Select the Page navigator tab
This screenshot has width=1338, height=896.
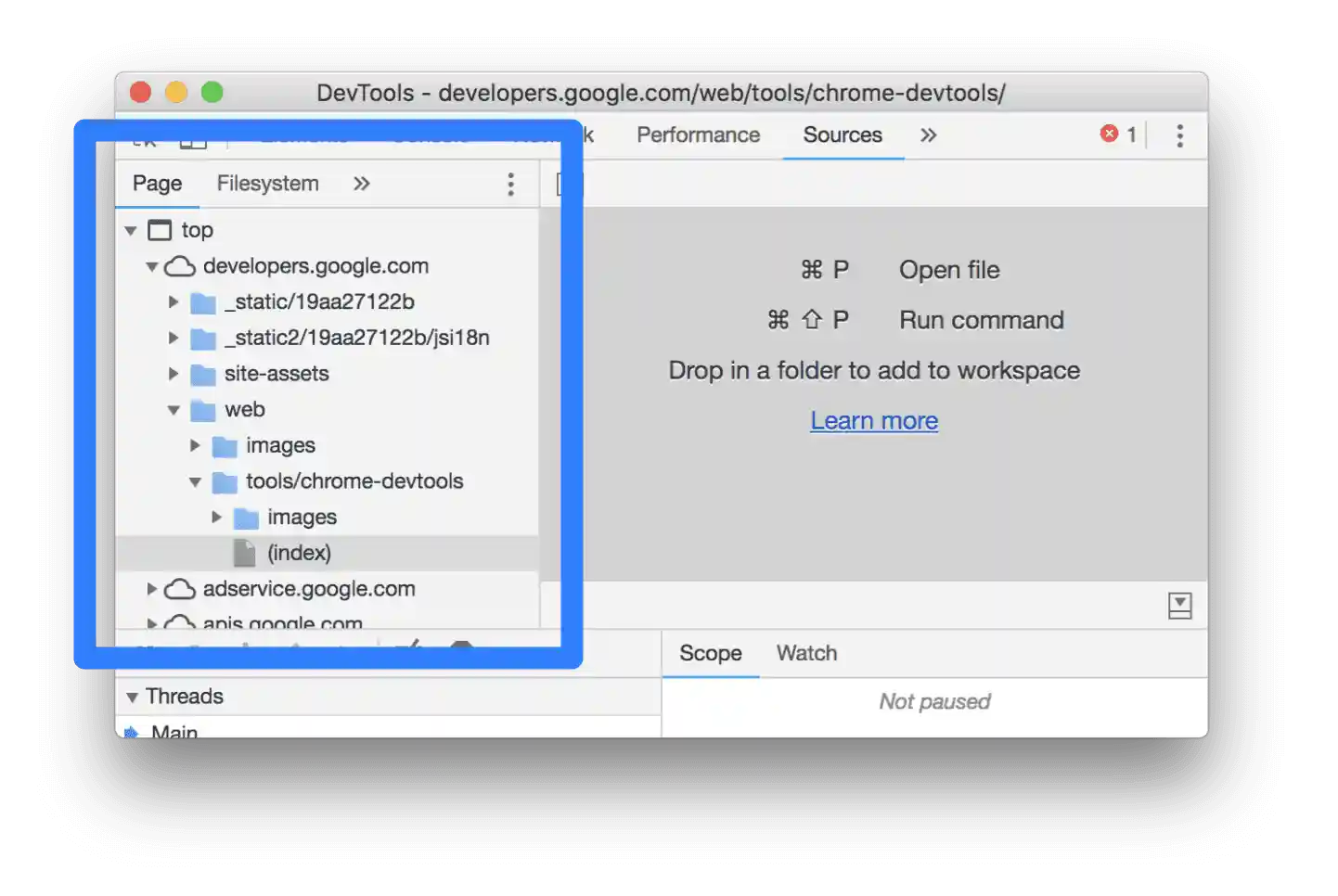point(157,184)
